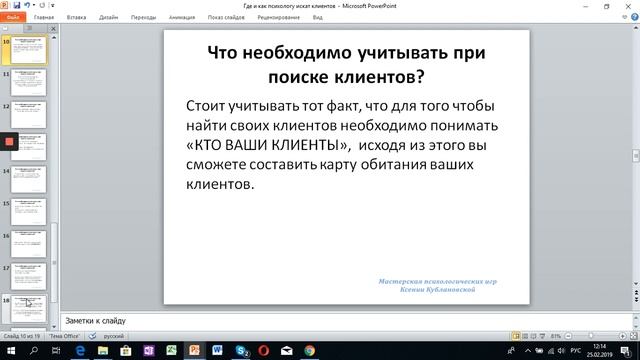Screen dimensions: 640x360
Task: Open the undo history dropdown arrow
Action: click(34, 5)
